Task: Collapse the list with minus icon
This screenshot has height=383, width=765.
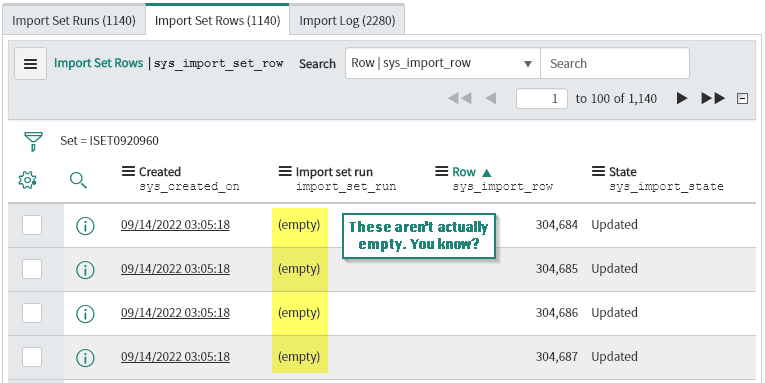Action: [742, 99]
